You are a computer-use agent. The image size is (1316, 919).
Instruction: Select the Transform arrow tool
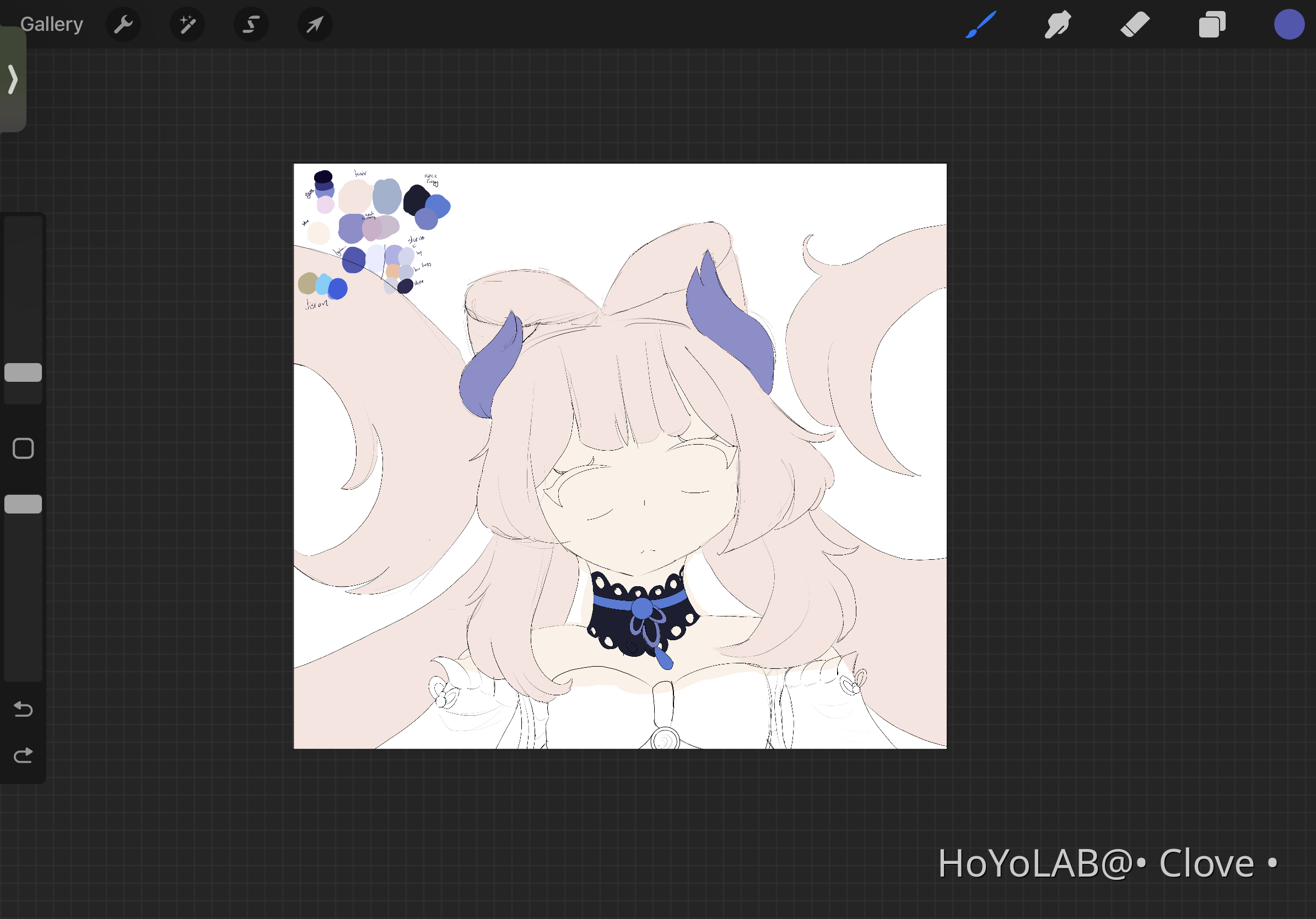pyautogui.click(x=314, y=24)
